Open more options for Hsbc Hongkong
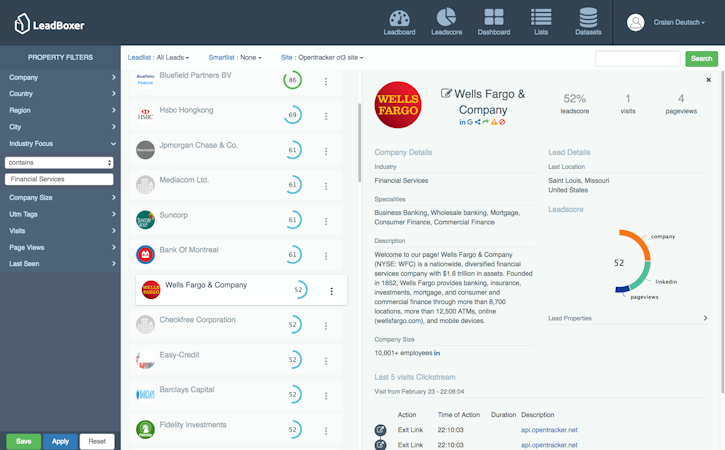Image resolution: width=725 pixels, height=450 pixels. click(x=326, y=116)
